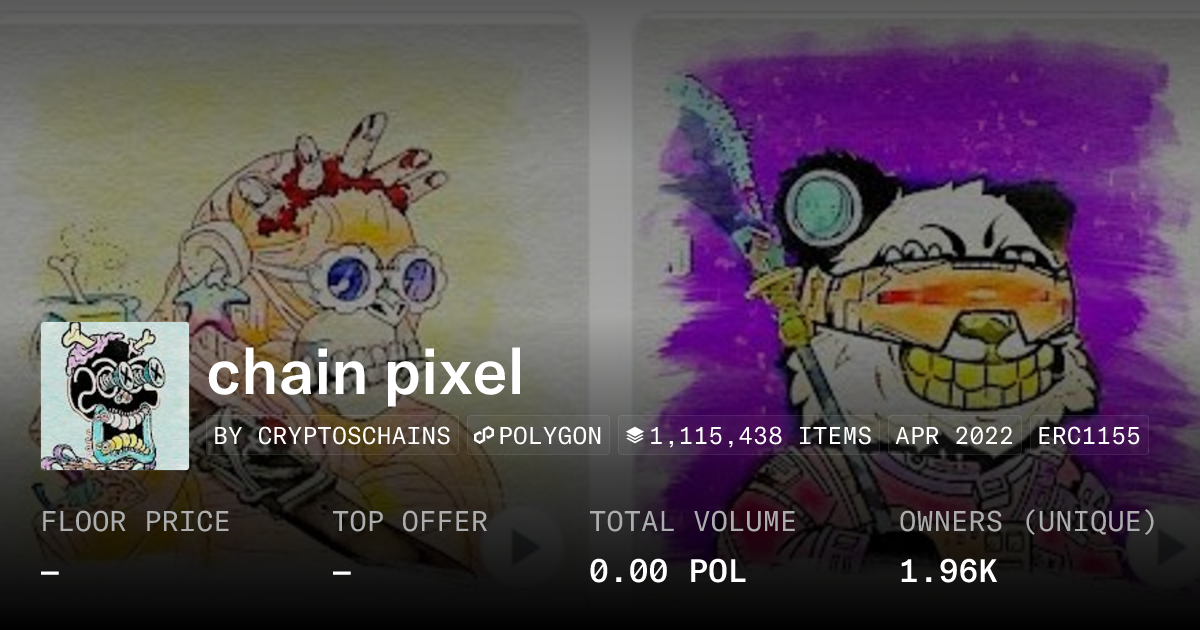Click the FLOOR PRICE label
1200x630 pixels.
point(135,522)
